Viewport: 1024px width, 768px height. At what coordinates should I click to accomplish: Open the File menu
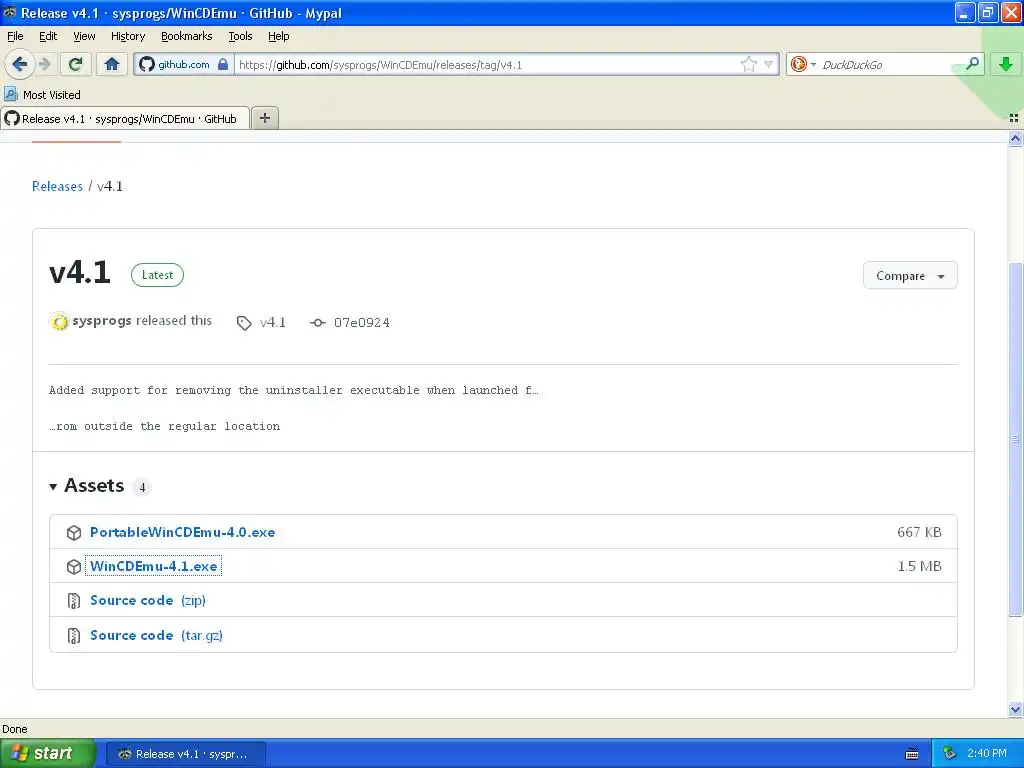[15, 36]
